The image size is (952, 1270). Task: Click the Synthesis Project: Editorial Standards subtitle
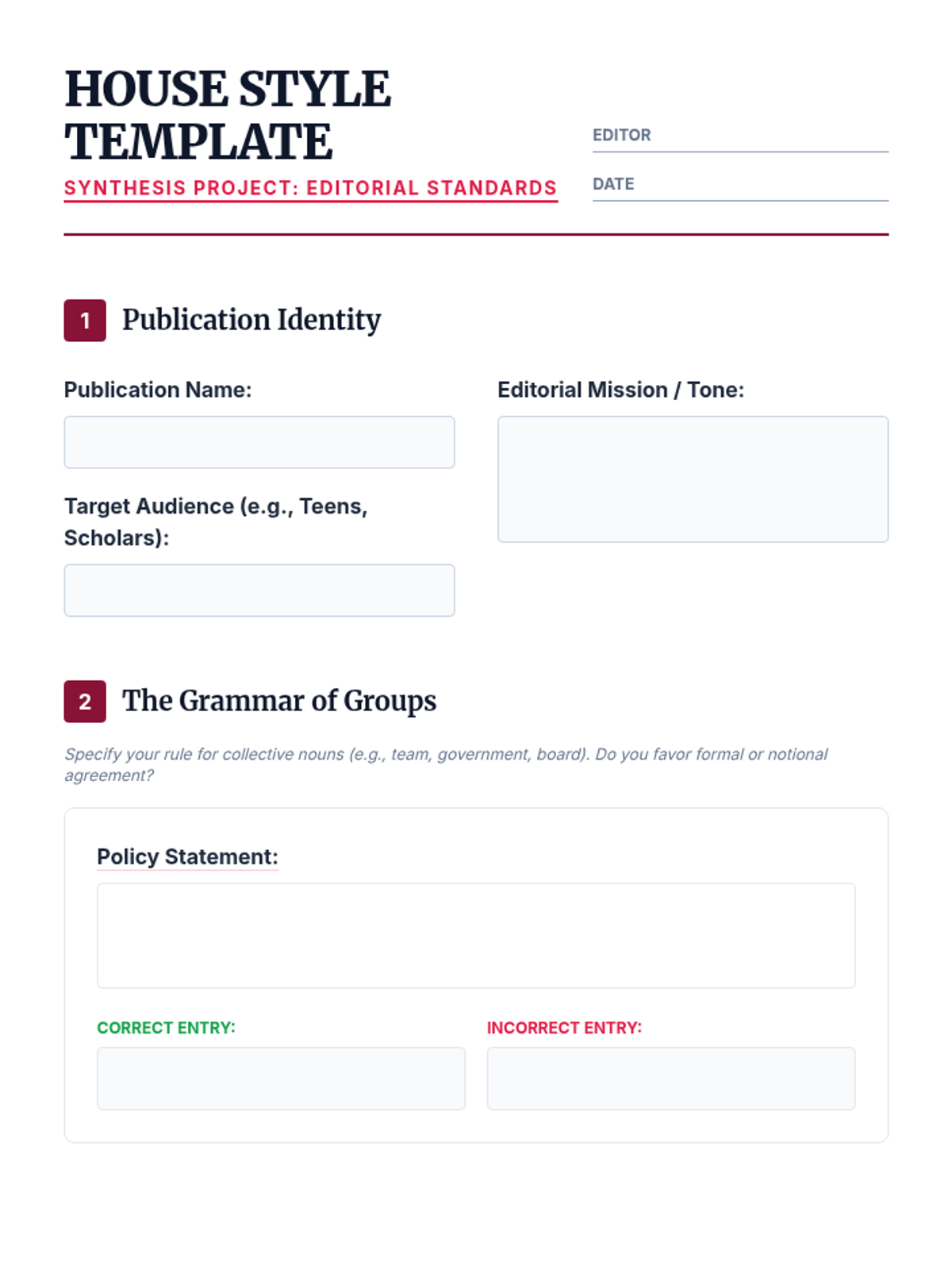pos(310,188)
